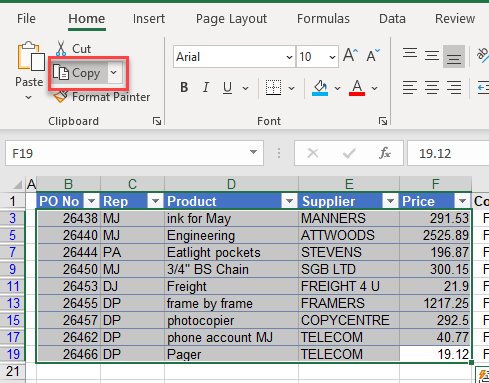Click the phone account MJ cell
This screenshot has height=383, width=489.
point(232,337)
